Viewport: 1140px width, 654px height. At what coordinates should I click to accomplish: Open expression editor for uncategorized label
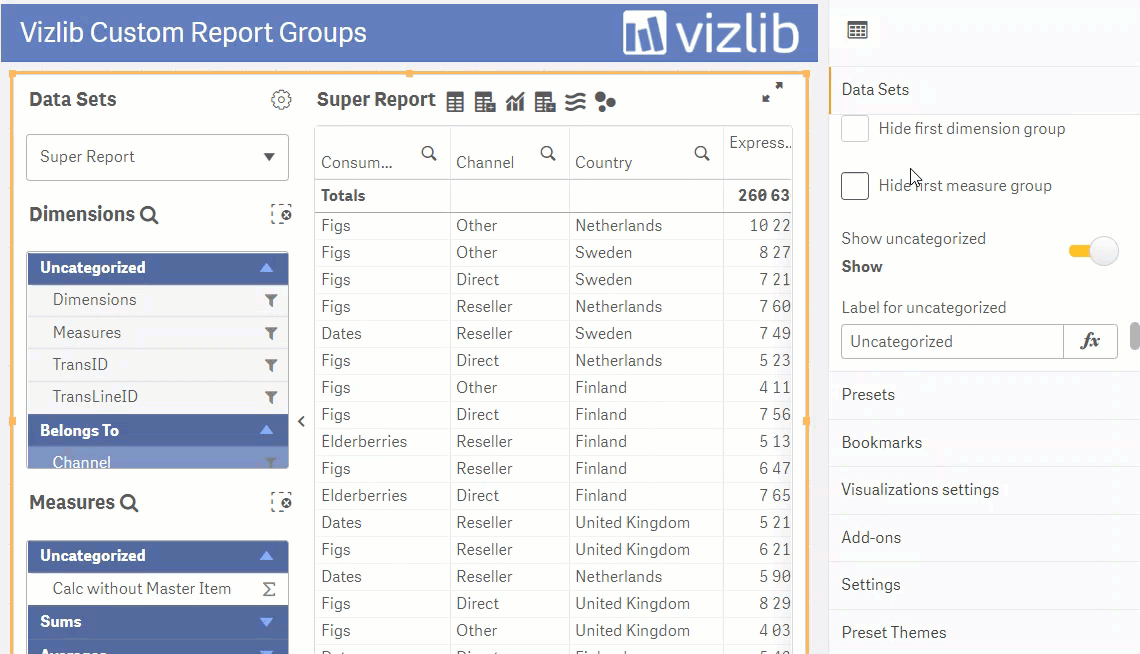pyautogui.click(x=1090, y=342)
